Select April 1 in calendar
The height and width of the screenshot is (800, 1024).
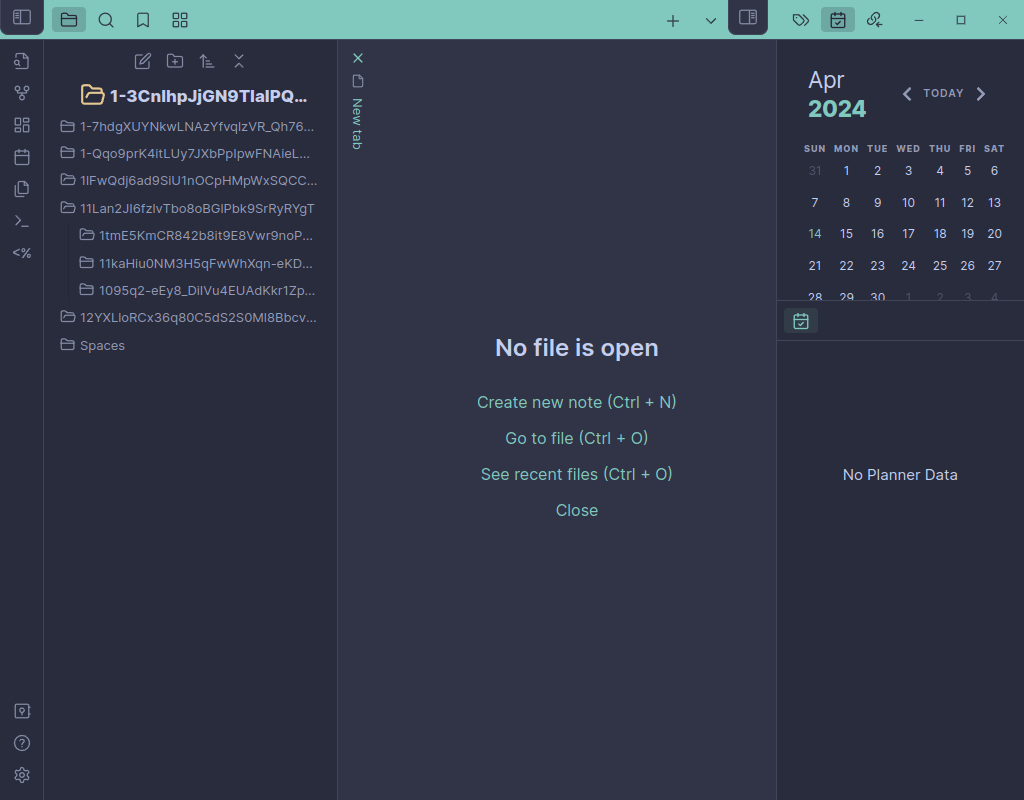[x=846, y=171]
